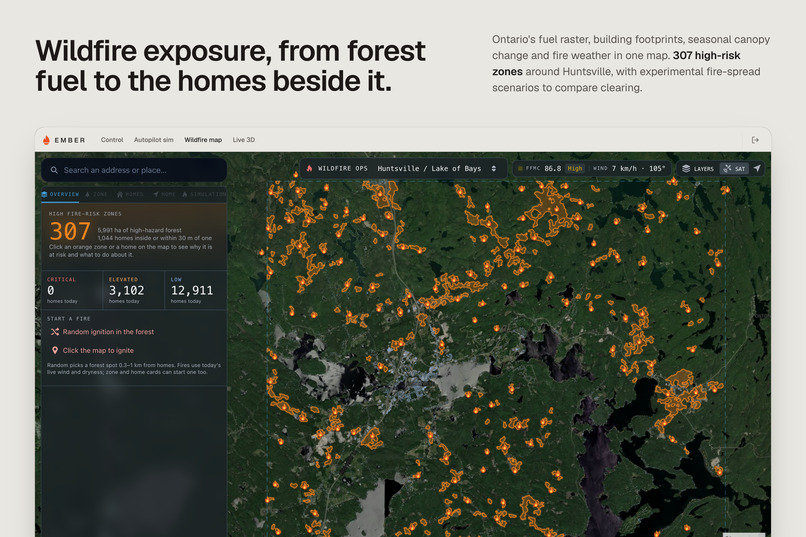Select the Overview tab

click(x=61, y=194)
